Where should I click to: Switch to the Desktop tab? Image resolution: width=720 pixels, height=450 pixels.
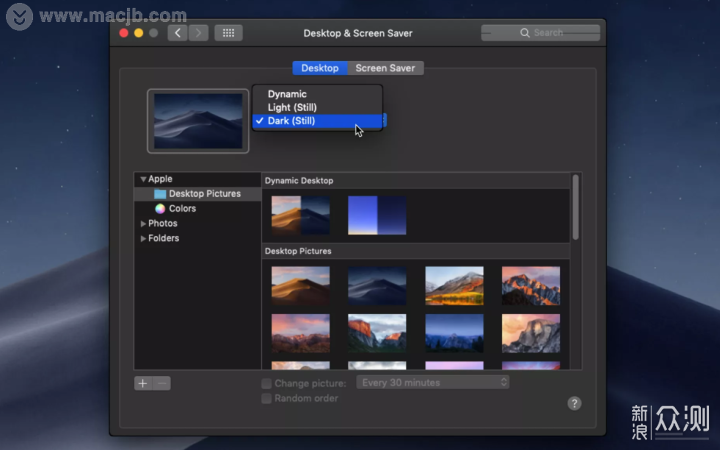point(320,68)
